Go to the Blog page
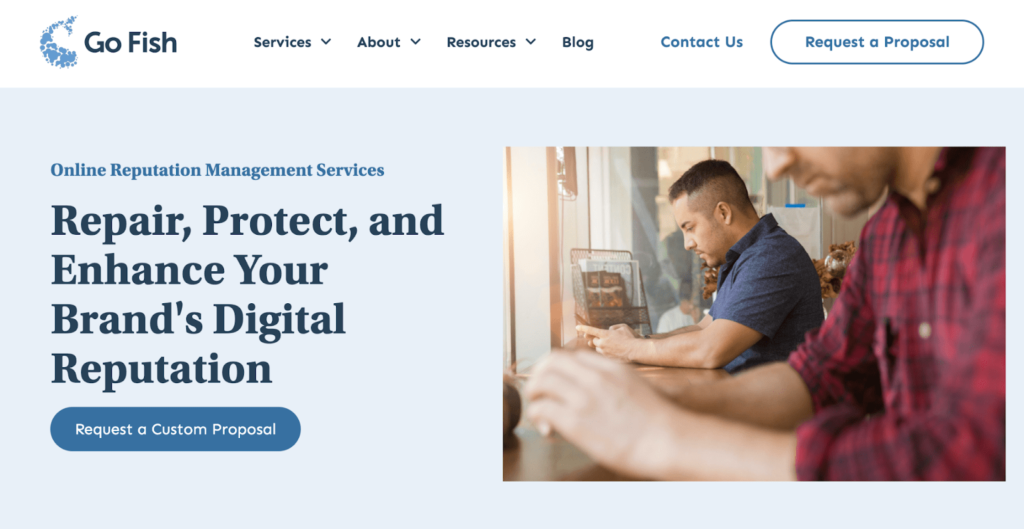 tap(578, 42)
